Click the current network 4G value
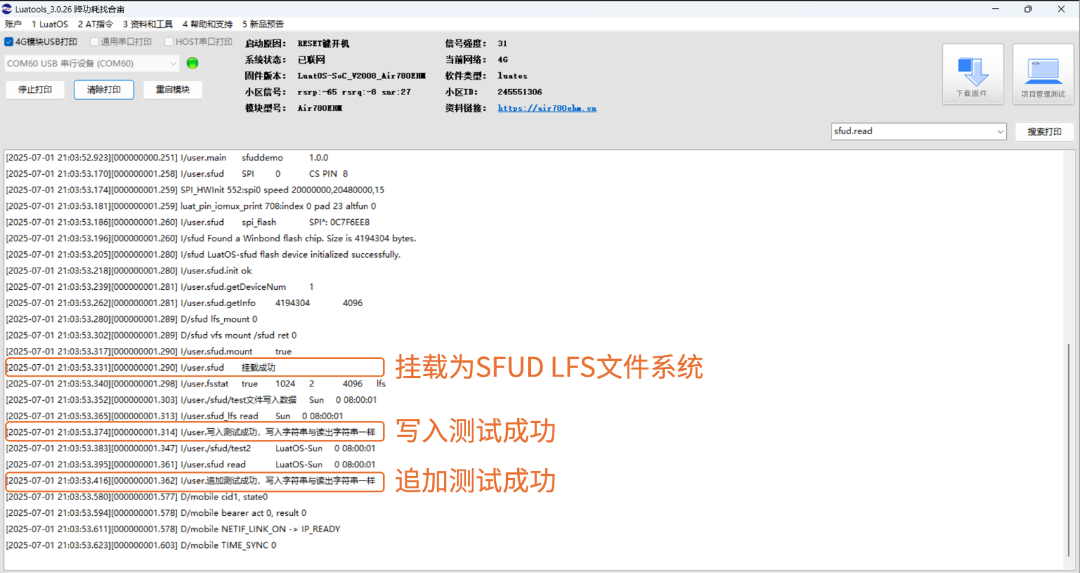 coord(503,60)
